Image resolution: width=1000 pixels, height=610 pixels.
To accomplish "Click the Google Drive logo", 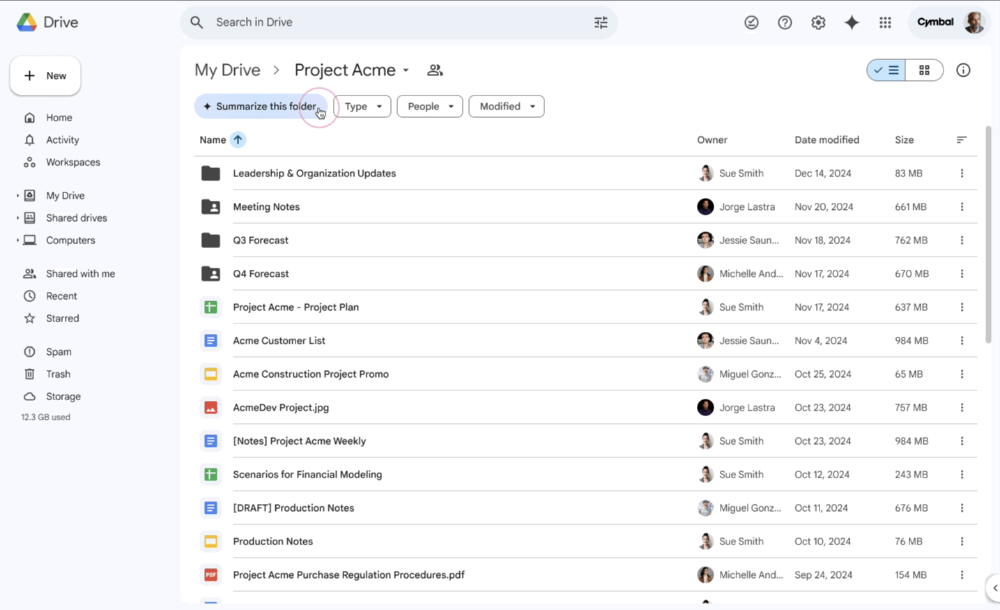I will (27, 22).
